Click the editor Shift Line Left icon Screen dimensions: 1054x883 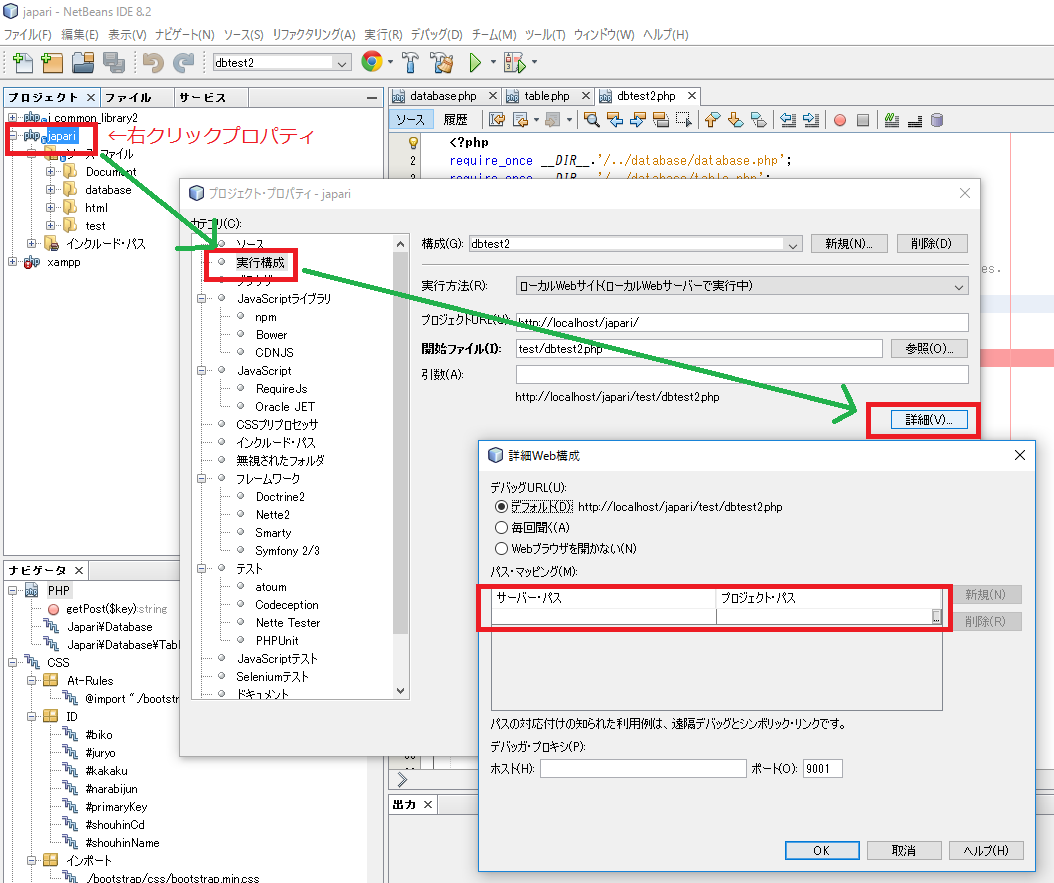coord(788,120)
